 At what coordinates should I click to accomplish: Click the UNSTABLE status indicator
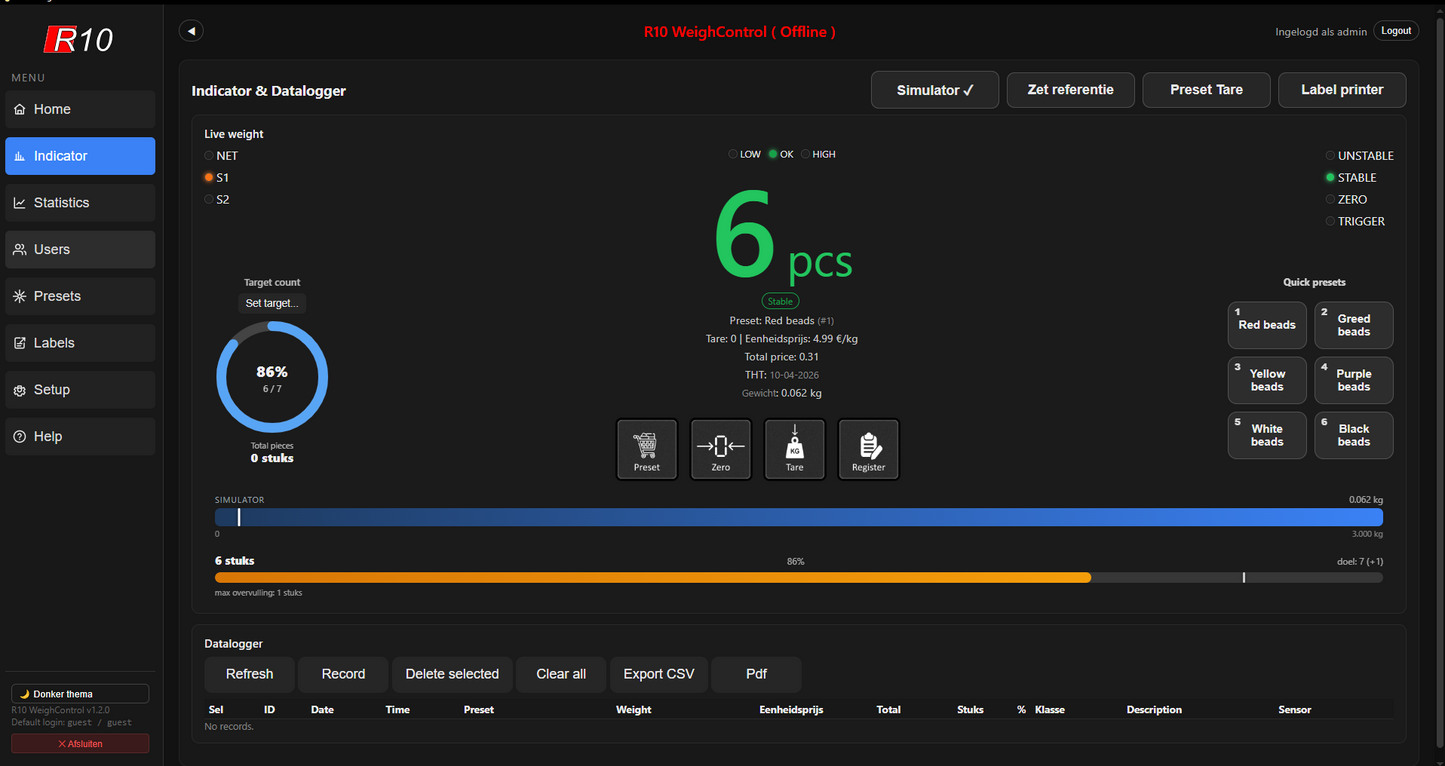(x=1360, y=156)
